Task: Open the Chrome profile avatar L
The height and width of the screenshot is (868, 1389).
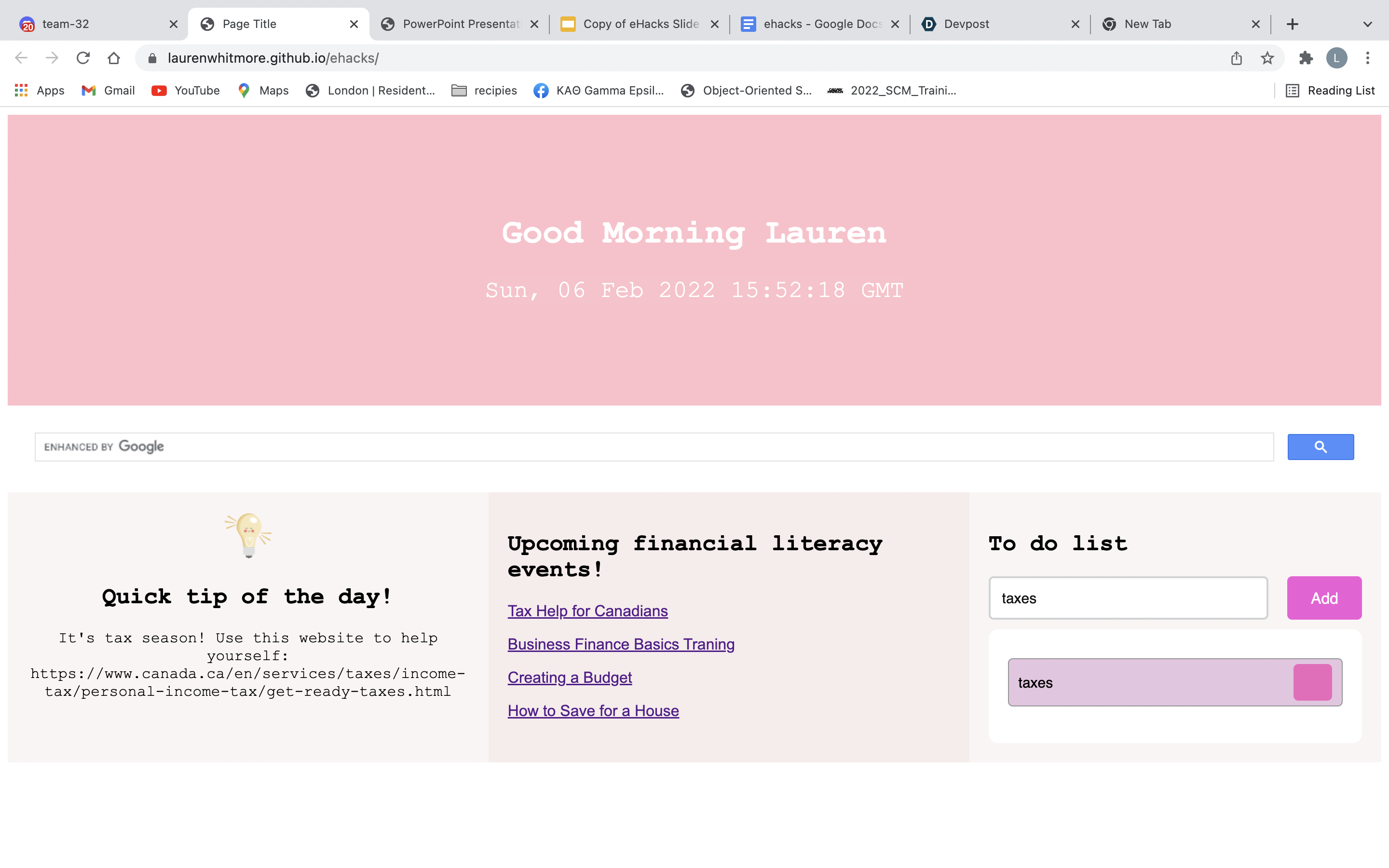Action: point(1336,58)
